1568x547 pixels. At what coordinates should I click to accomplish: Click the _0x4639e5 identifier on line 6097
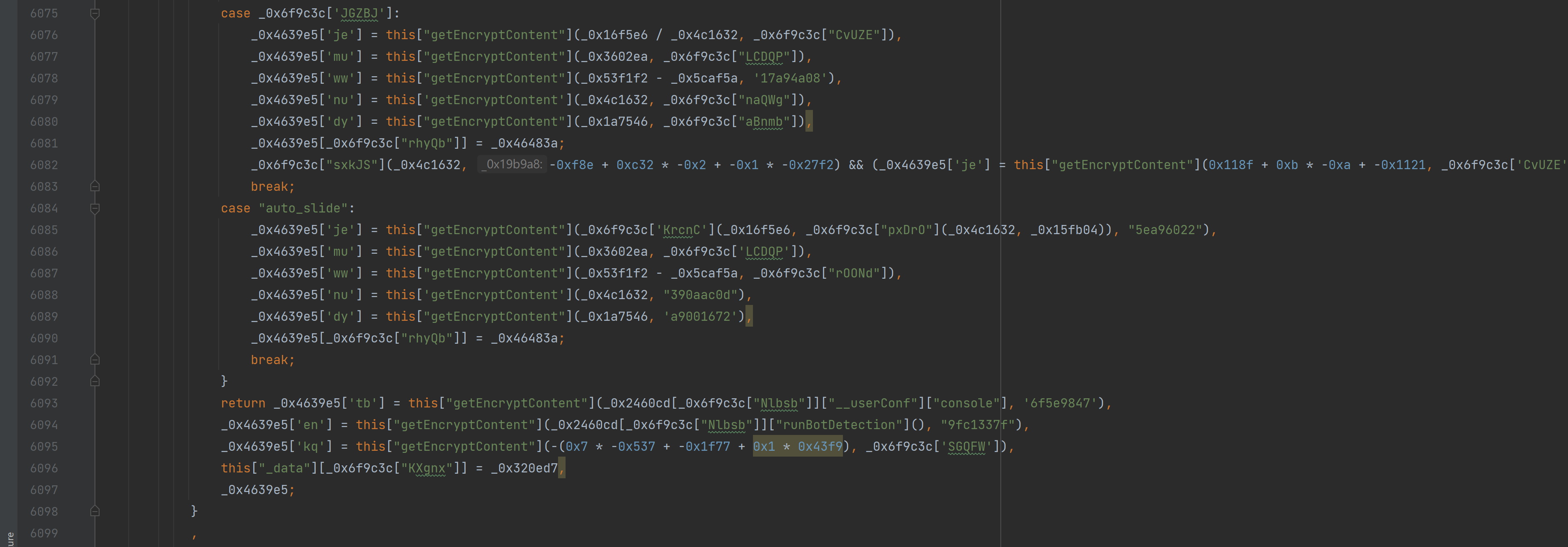pos(254,490)
